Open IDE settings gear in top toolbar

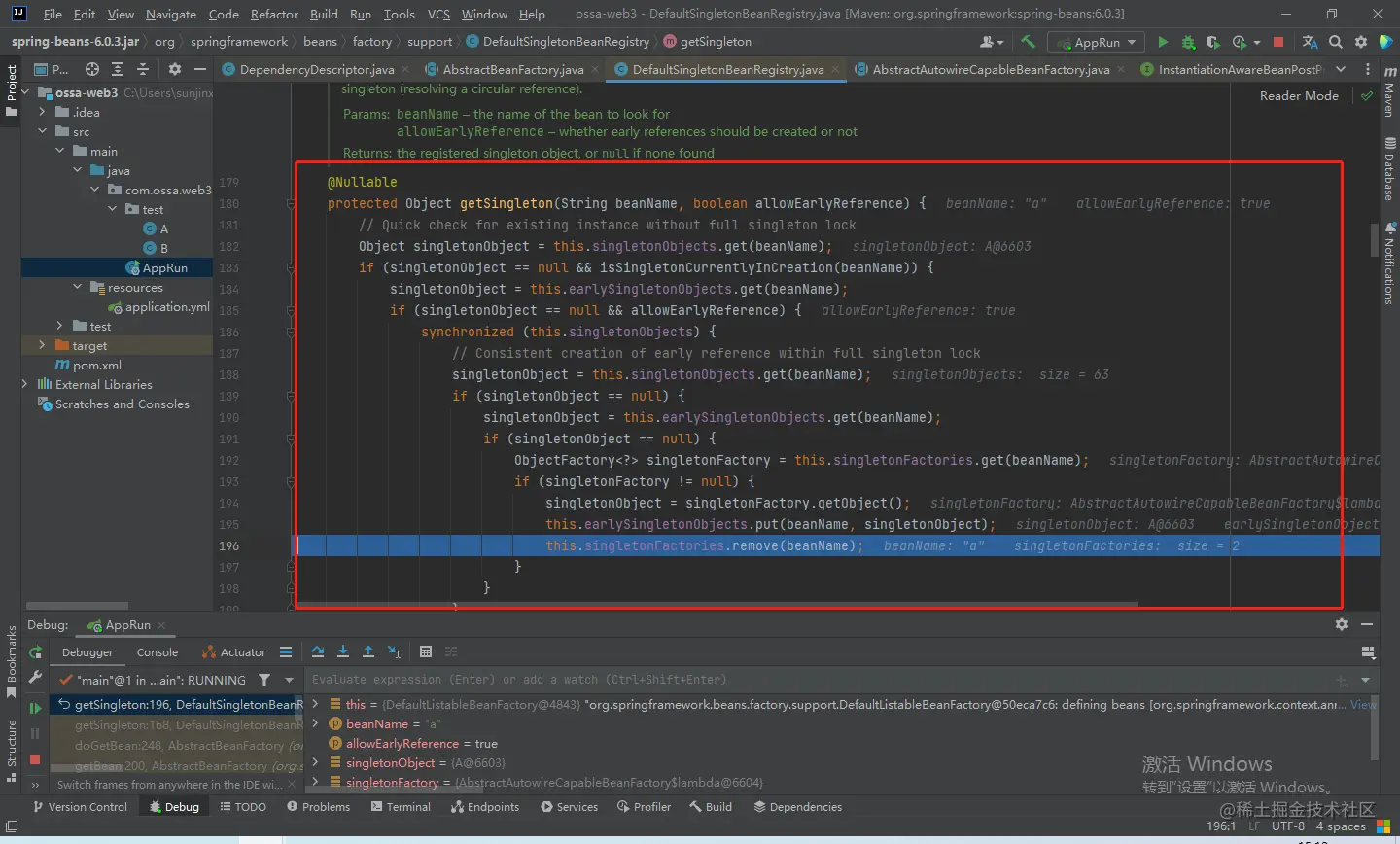(x=1361, y=42)
